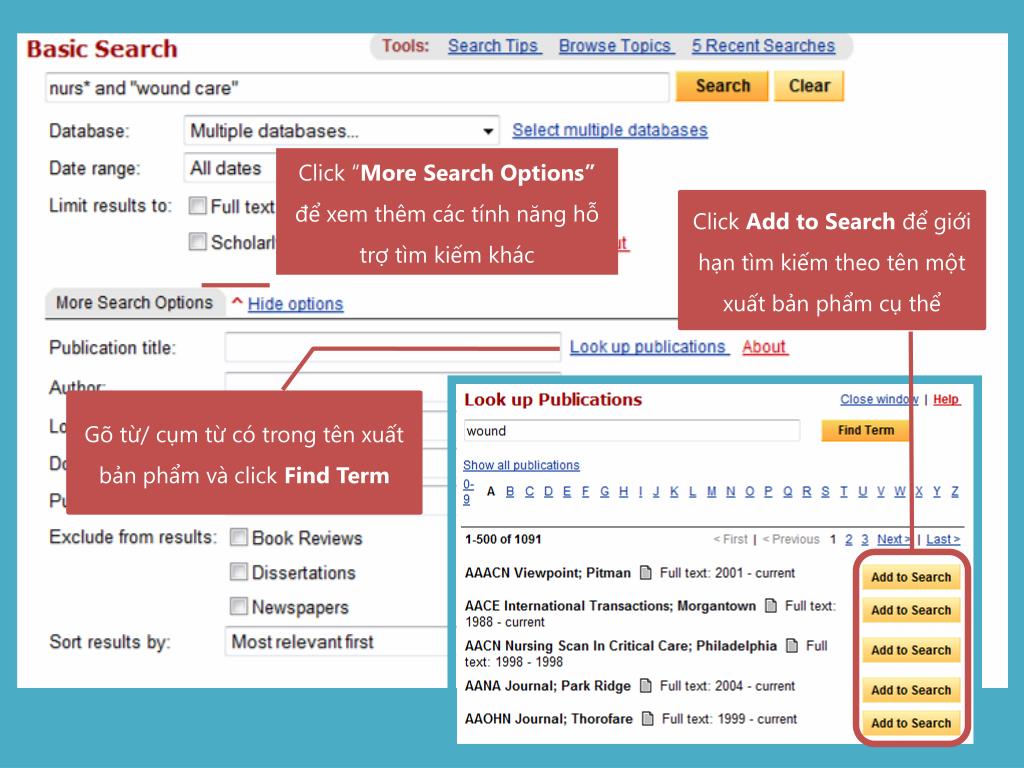The height and width of the screenshot is (768, 1024).
Task: Enable the Scholarly limit checkbox
Action: (197, 242)
